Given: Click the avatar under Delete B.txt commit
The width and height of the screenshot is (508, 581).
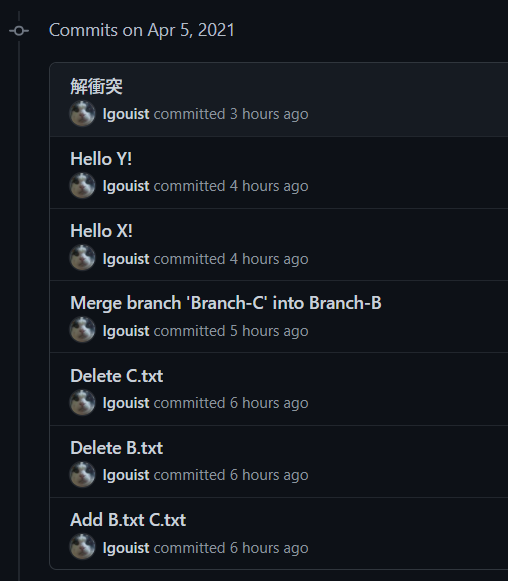Looking at the screenshot, I should (x=83, y=474).
